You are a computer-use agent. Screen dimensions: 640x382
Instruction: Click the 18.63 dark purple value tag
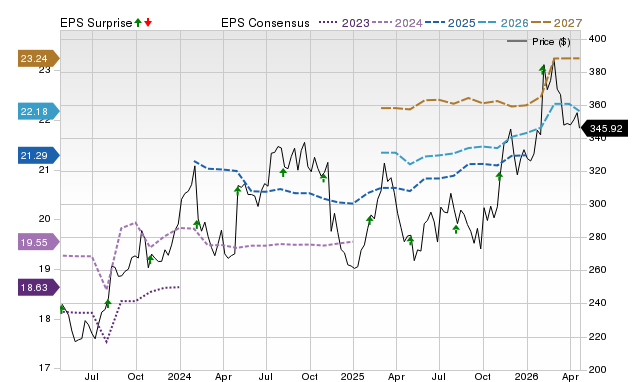pos(38,287)
